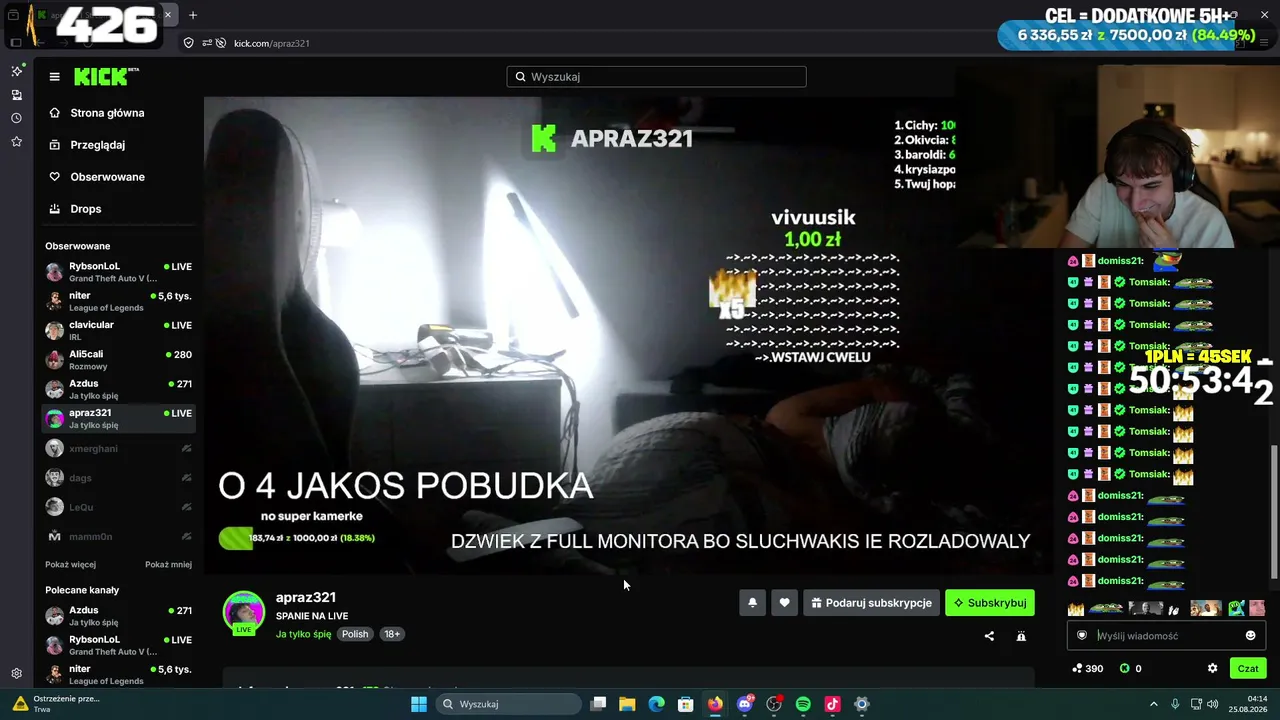Collapse followed list with Pokaż mniej
Image resolution: width=1280 pixels, height=720 pixels.
(x=168, y=564)
